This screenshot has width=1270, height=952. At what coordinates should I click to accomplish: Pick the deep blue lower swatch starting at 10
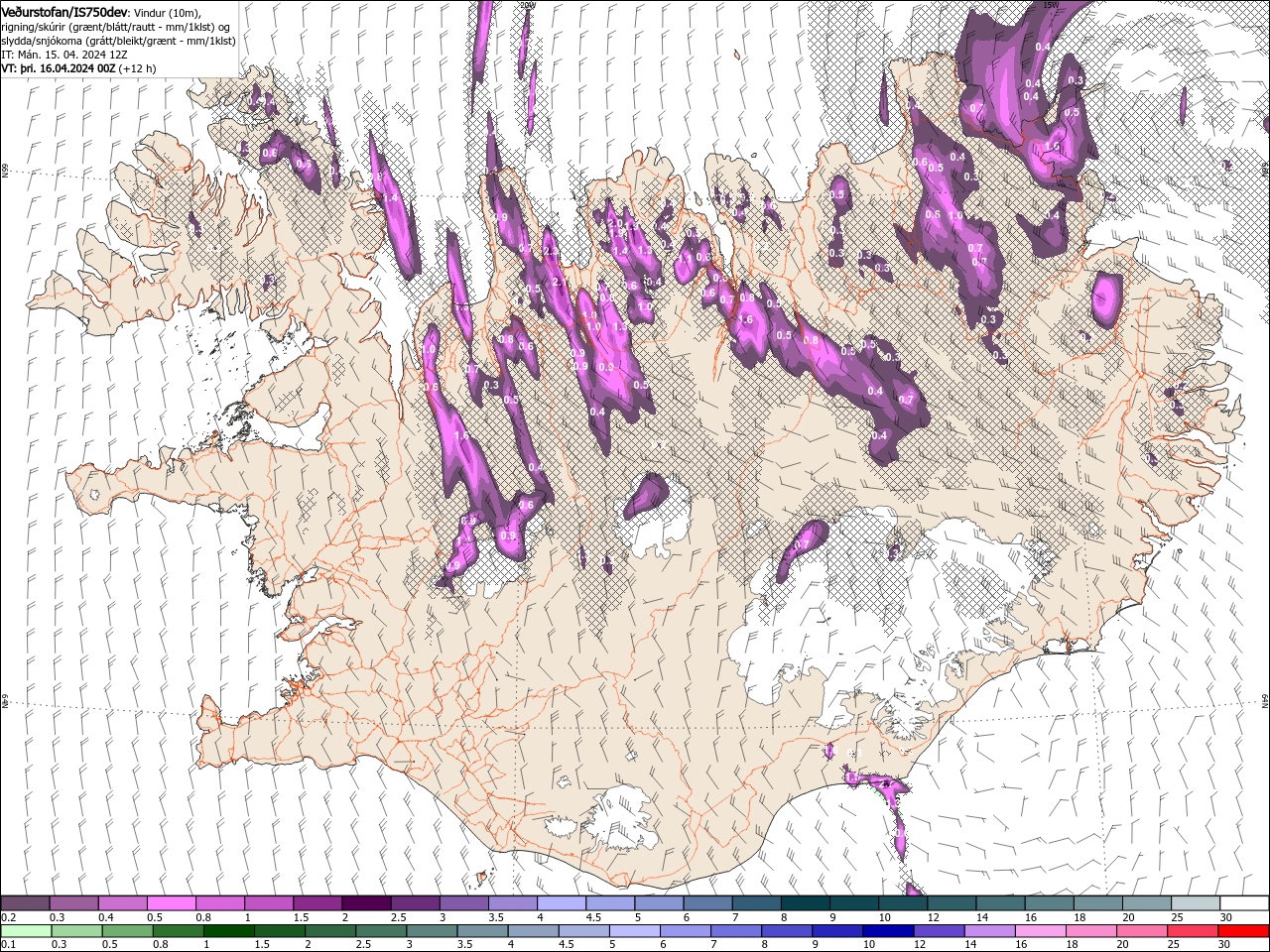pyautogui.click(x=888, y=931)
